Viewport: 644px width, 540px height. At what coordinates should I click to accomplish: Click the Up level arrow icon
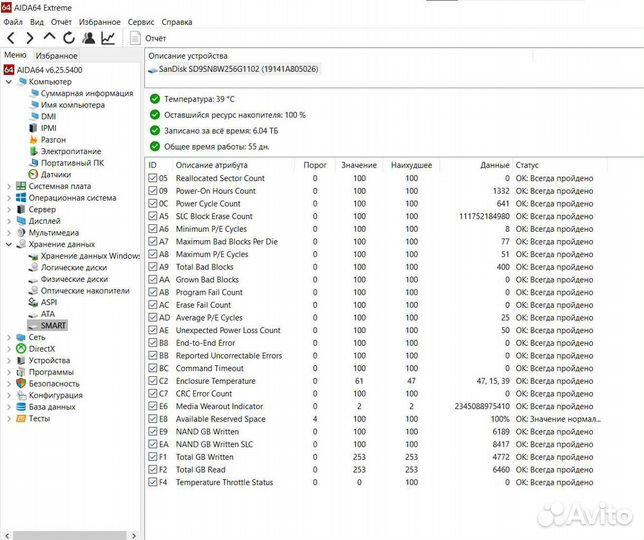click(x=50, y=38)
